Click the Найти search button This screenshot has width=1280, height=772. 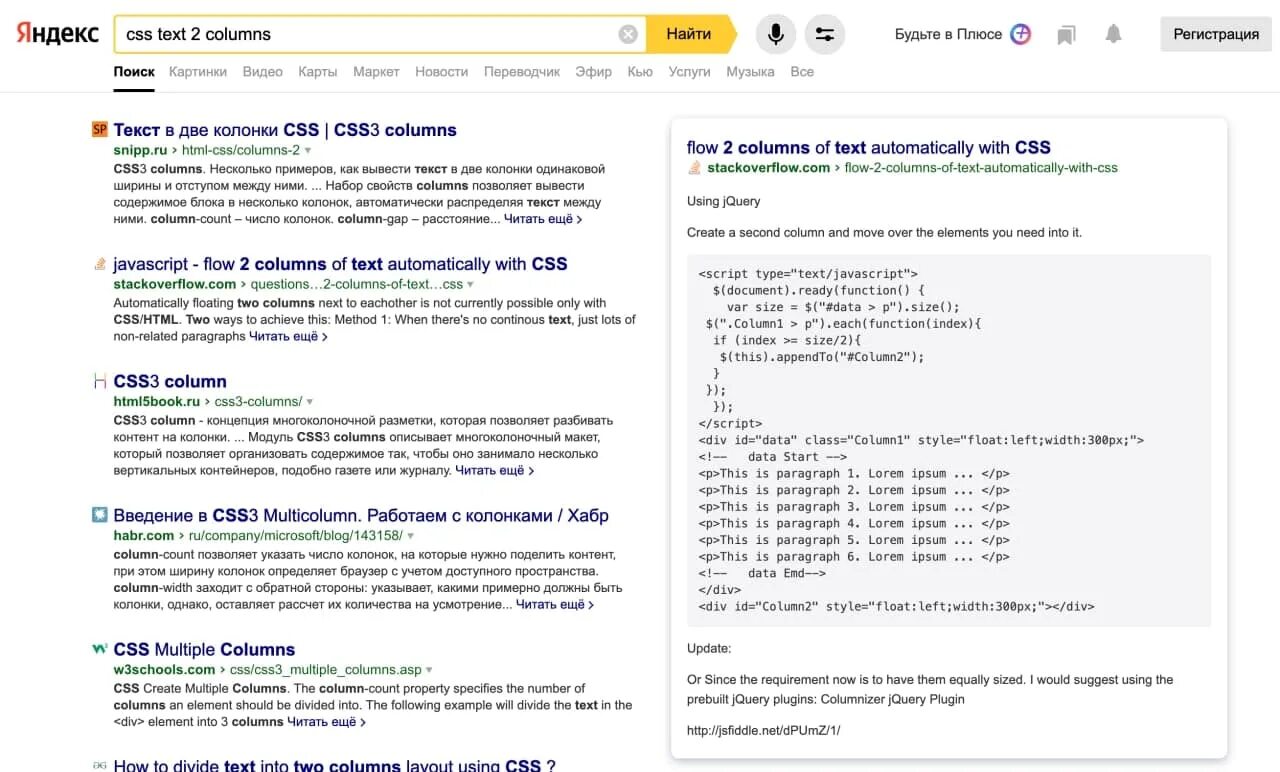[x=689, y=34]
